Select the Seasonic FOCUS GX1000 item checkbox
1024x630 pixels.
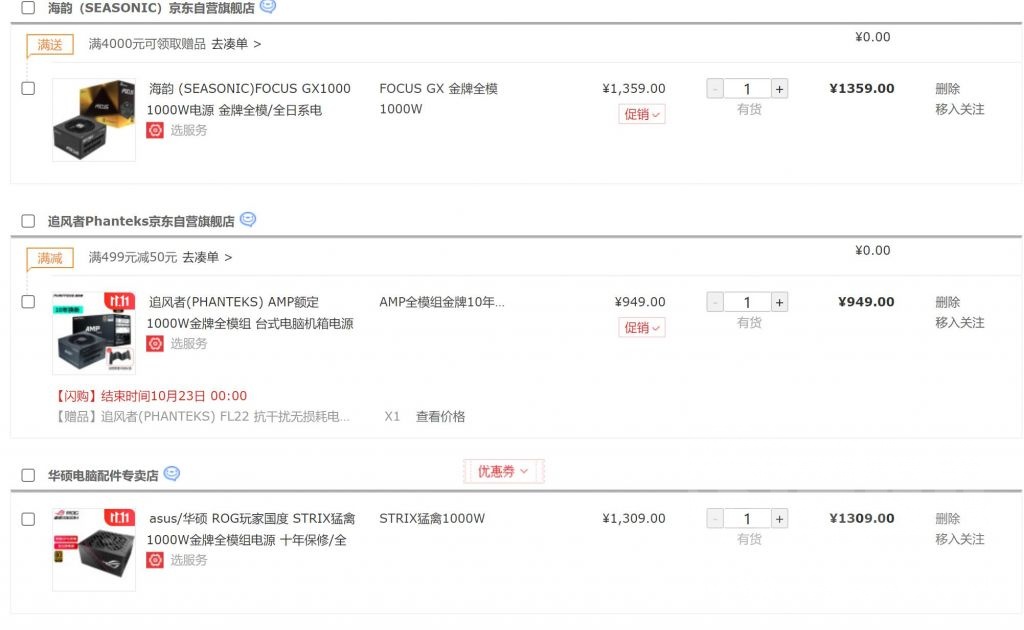(28, 88)
